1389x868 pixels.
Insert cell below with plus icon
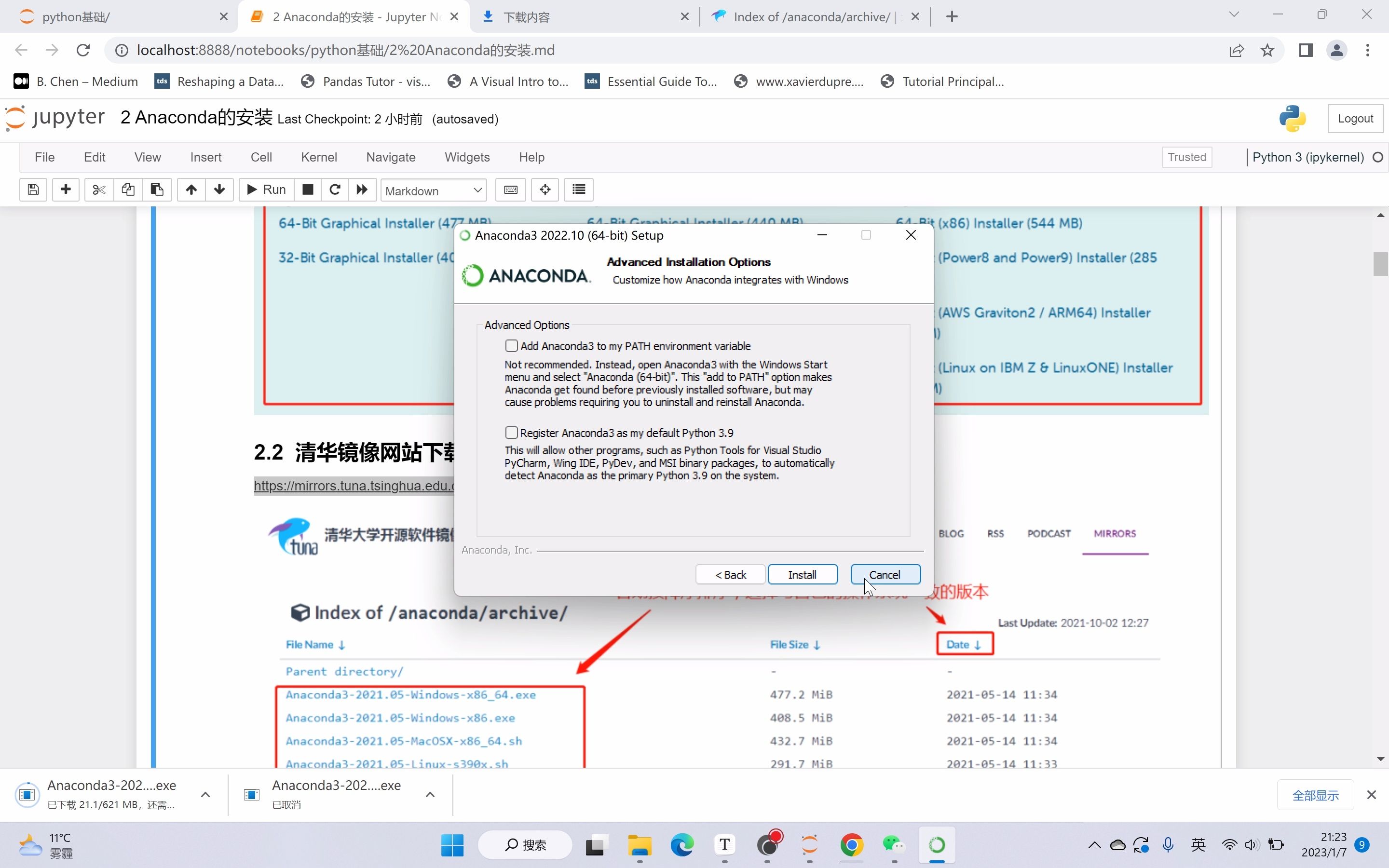pos(66,190)
